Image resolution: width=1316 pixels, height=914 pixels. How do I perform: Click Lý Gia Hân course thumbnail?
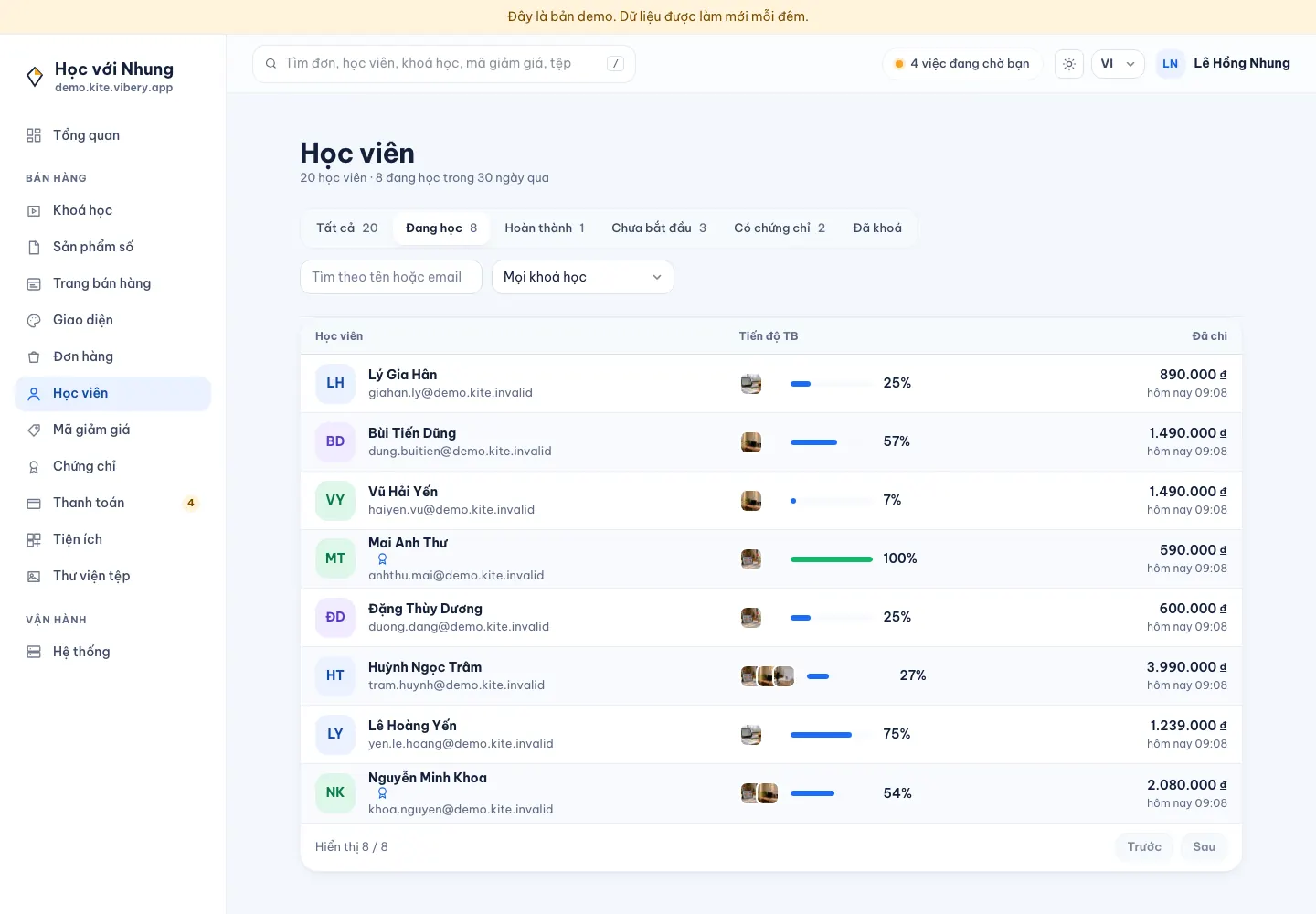(751, 383)
